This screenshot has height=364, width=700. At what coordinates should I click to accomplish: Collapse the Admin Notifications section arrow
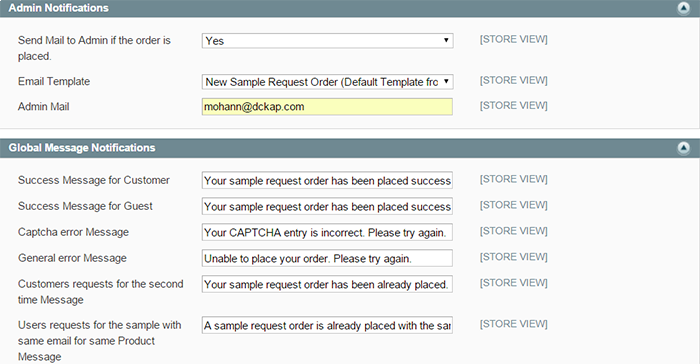point(683,8)
